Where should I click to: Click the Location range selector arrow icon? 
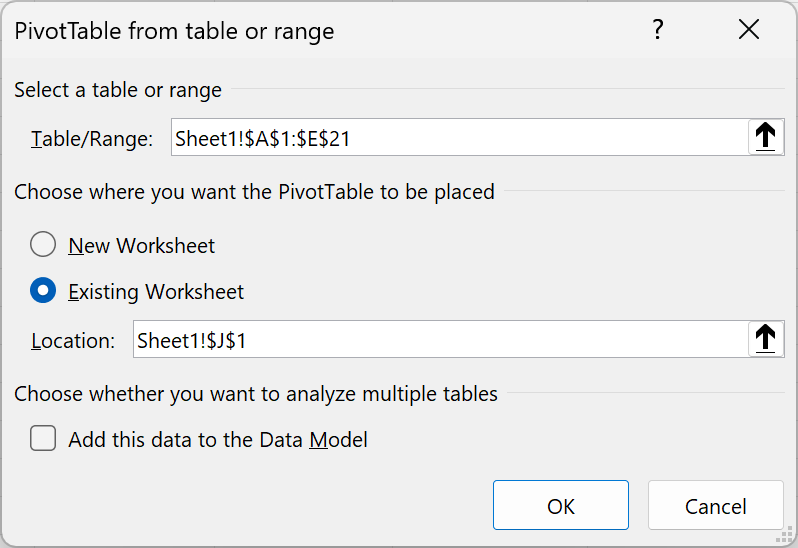point(765,340)
